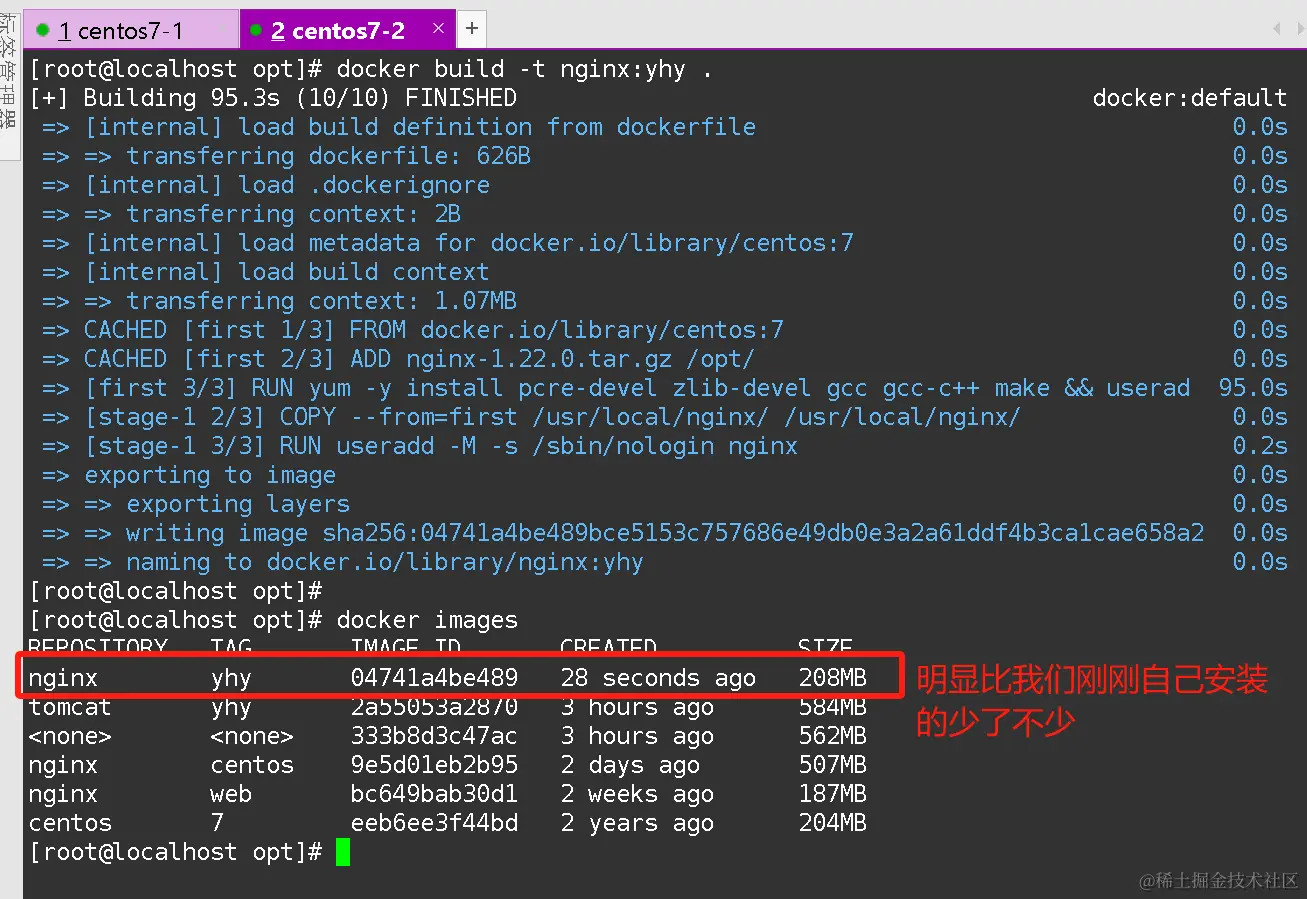Screen dimensions: 1307x899
Task: Close the centos7-2 tab
Action: tap(438, 30)
